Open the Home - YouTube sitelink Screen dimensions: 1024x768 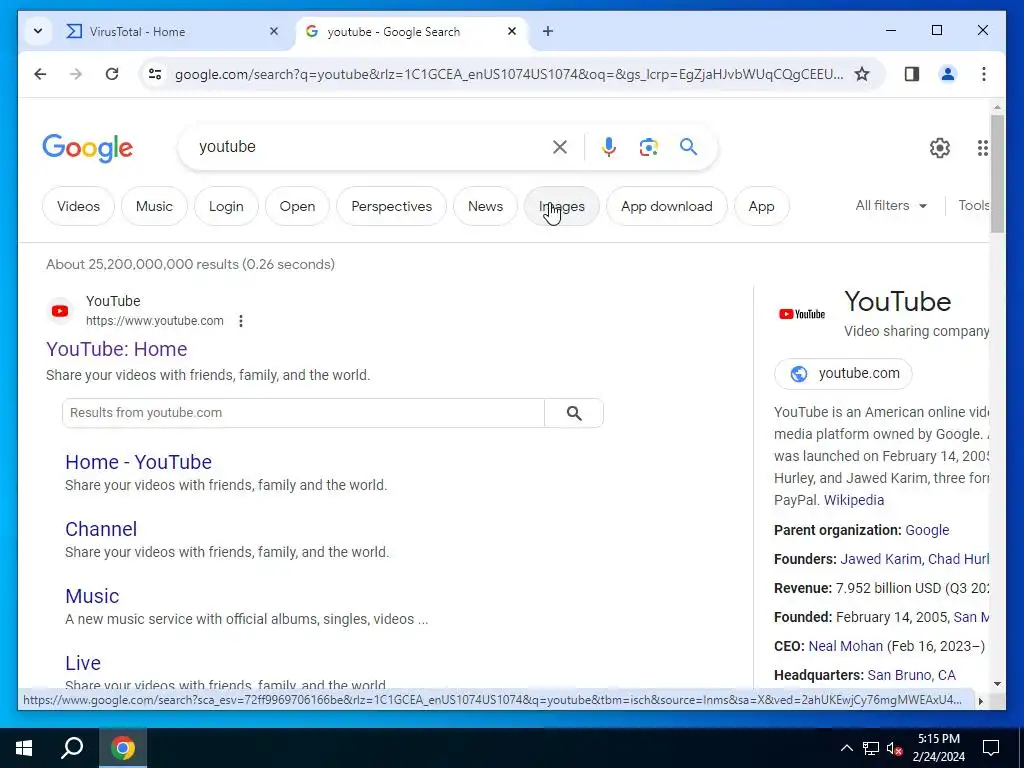pyautogui.click(x=138, y=462)
